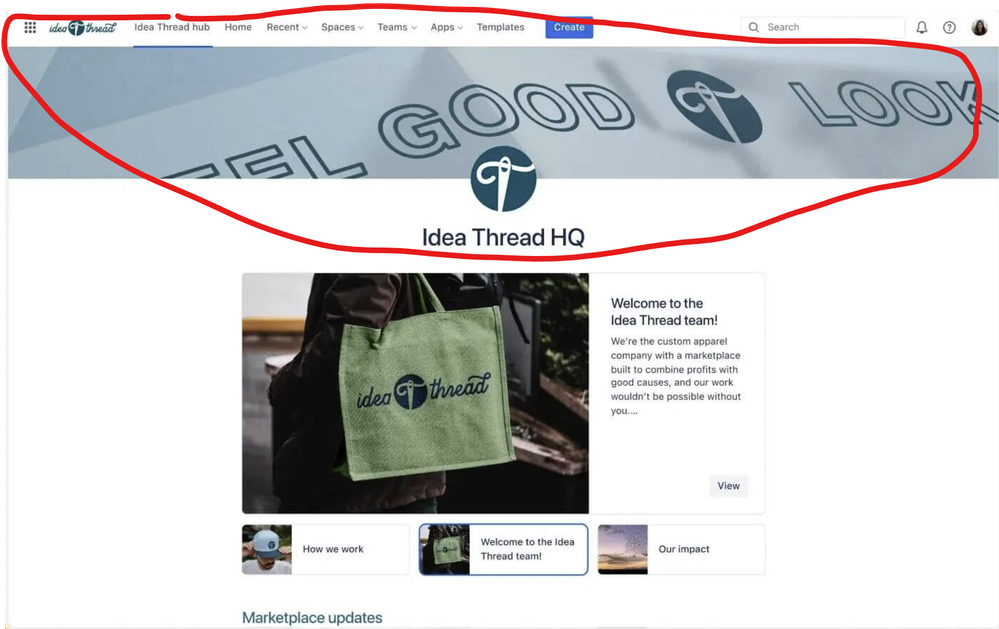
Task: Click the 'We're the custom apparel company' paragraph
Action: 676,376
